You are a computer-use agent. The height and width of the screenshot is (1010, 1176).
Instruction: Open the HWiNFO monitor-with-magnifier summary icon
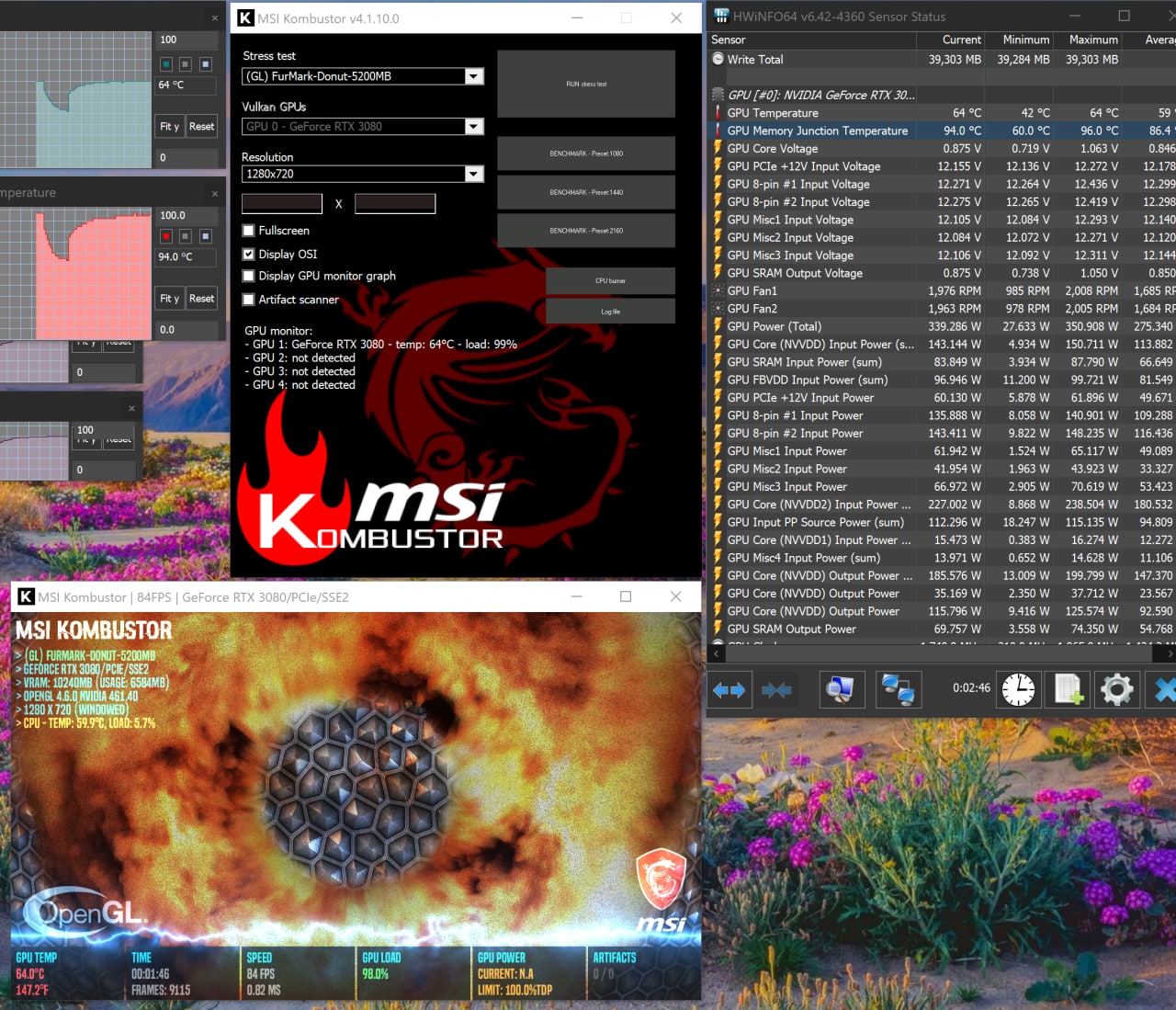pyautogui.click(x=841, y=689)
